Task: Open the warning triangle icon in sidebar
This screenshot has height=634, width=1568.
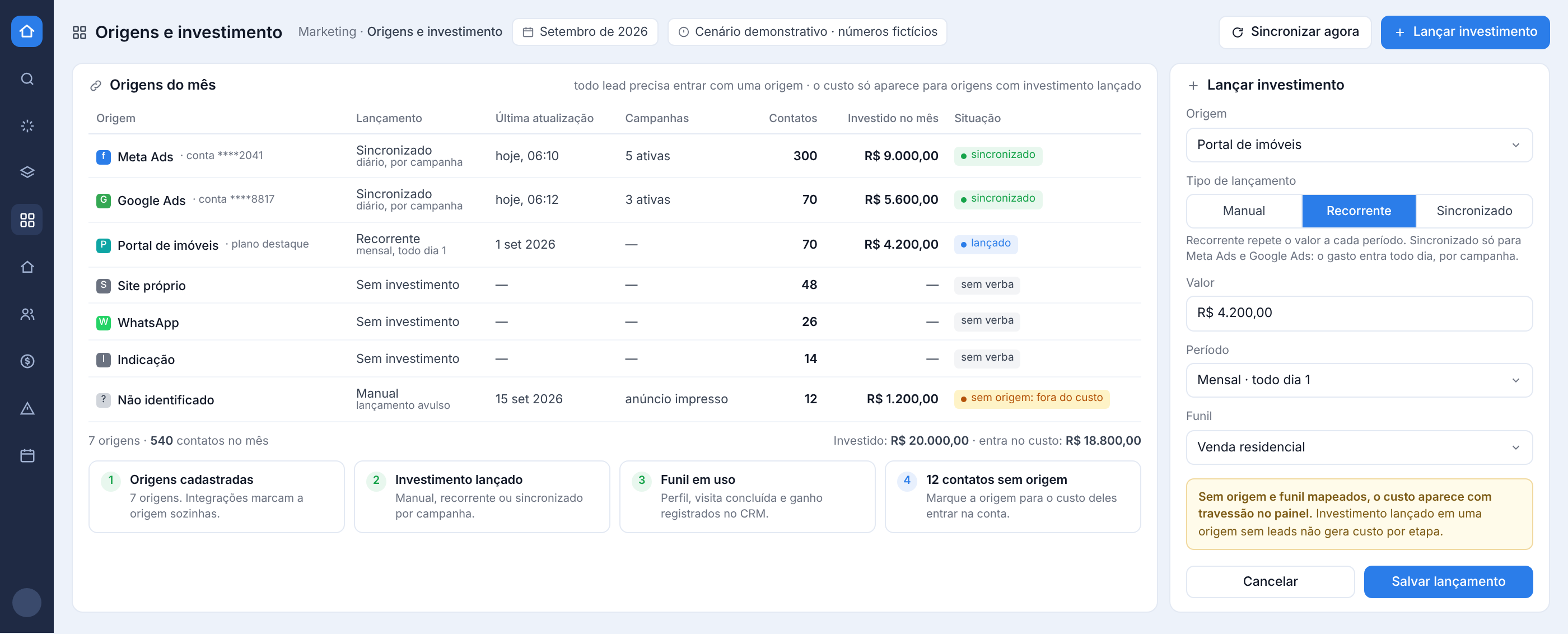Action: pos(27,408)
